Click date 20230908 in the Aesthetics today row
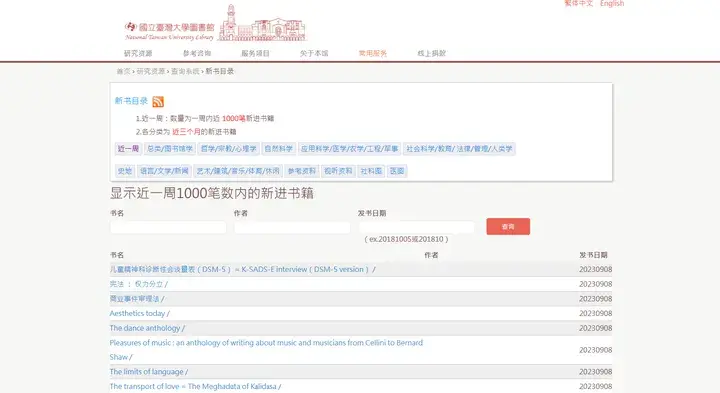This screenshot has width=720, height=393. (595, 314)
